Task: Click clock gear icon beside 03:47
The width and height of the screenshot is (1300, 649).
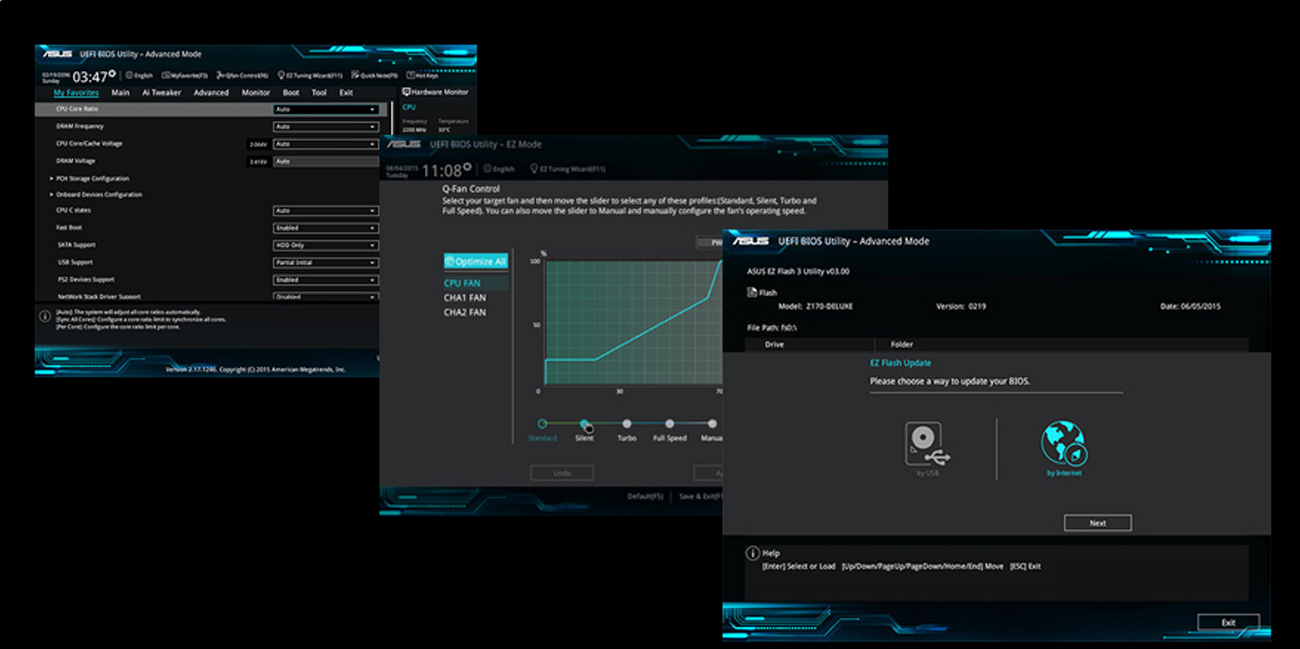Action: click(112, 73)
